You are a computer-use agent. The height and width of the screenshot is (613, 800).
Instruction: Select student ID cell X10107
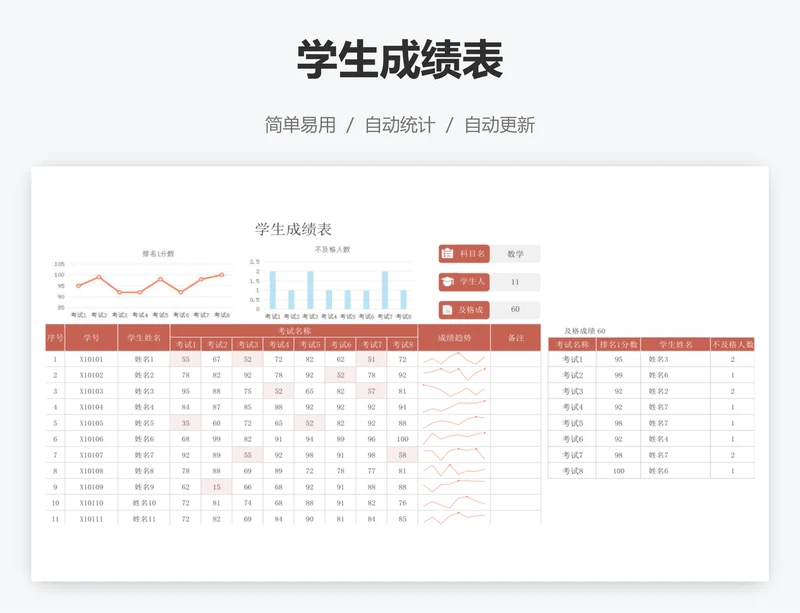(91, 455)
